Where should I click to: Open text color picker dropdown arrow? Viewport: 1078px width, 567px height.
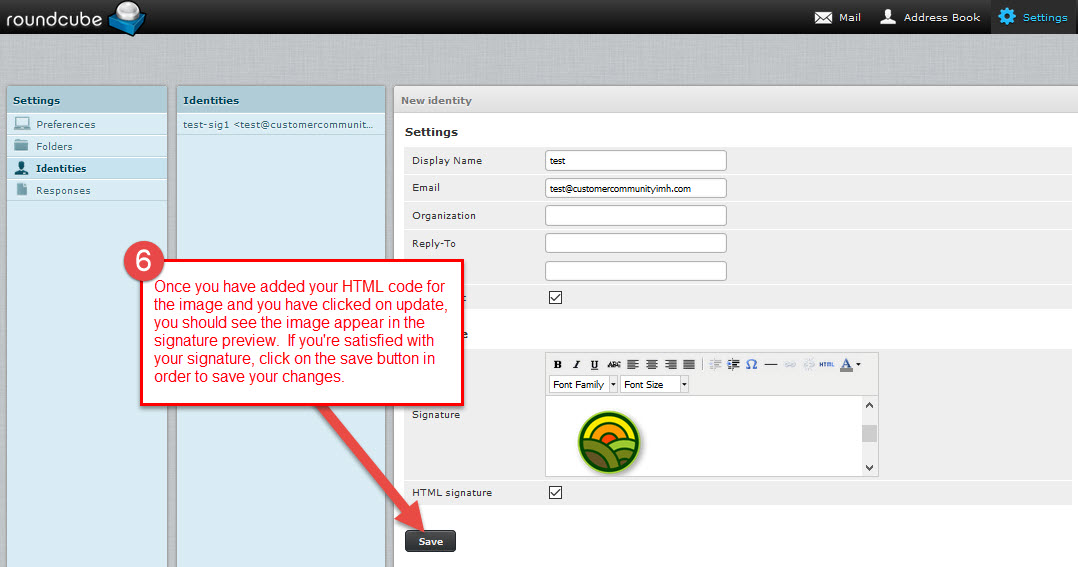coord(858,365)
